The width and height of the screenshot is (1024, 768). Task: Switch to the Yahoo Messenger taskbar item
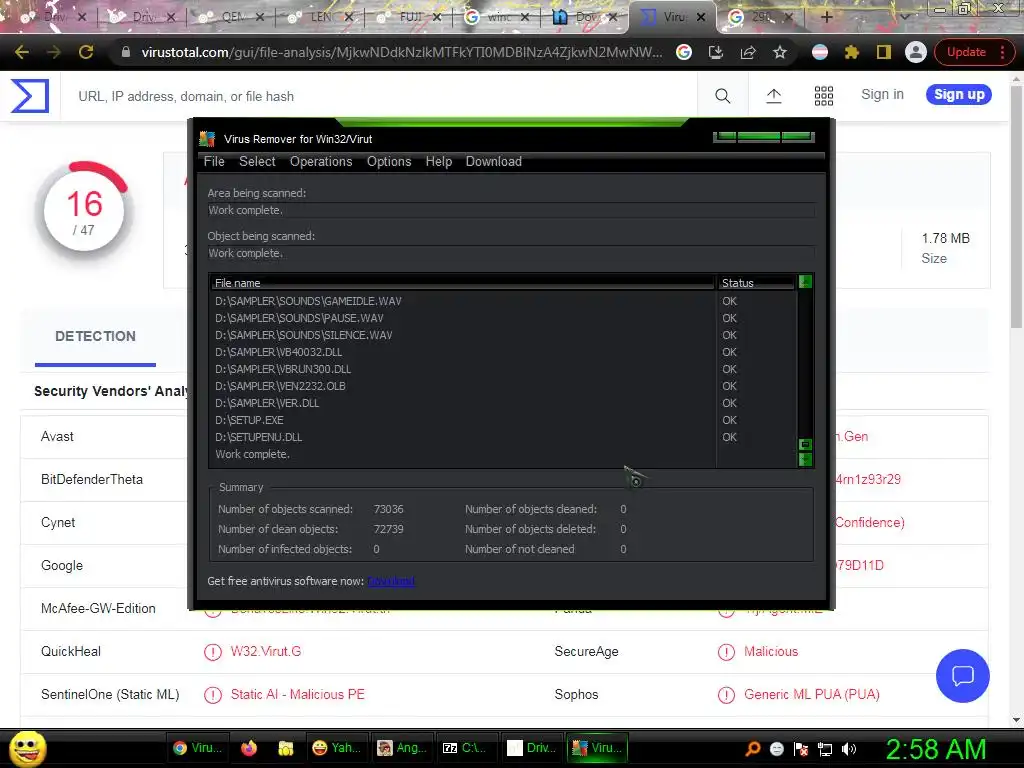pyautogui.click(x=336, y=748)
